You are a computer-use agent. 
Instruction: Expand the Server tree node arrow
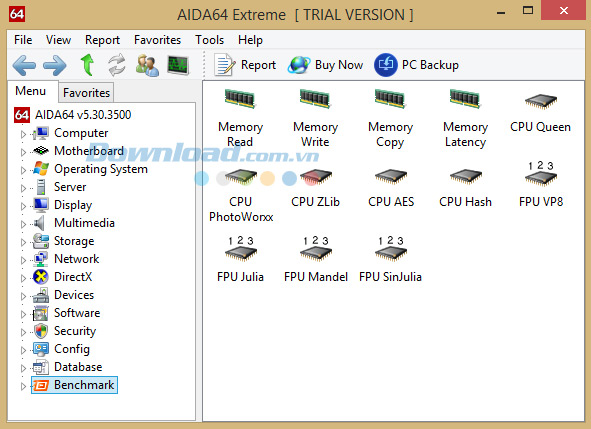tap(23, 188)
